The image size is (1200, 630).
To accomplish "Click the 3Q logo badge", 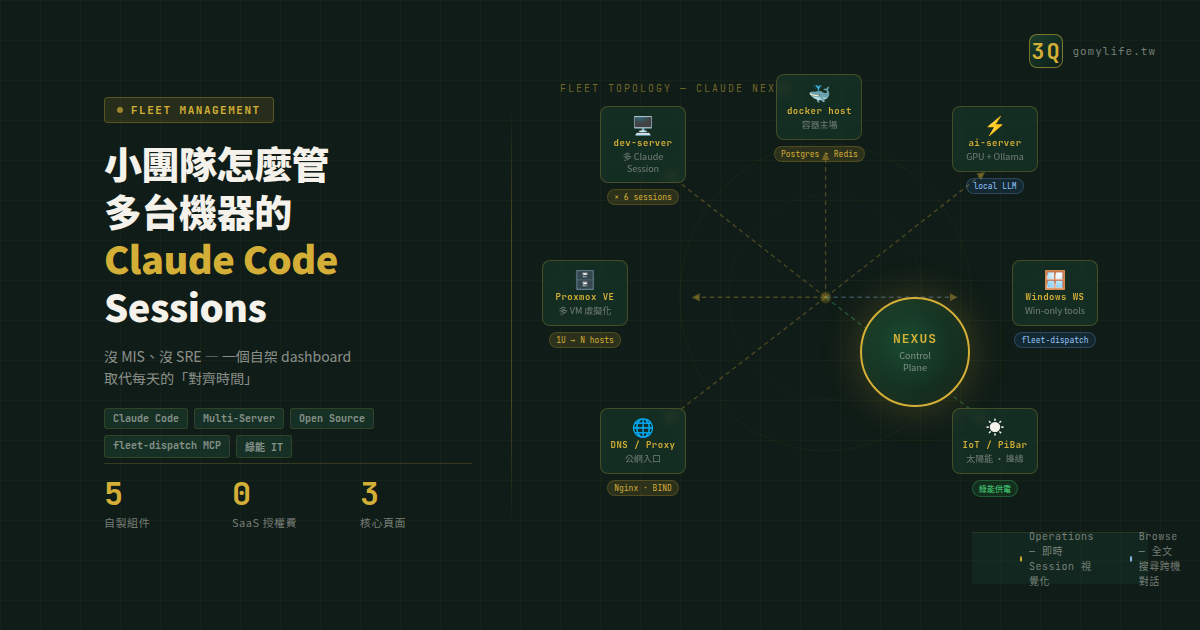I will [1046, 51].
